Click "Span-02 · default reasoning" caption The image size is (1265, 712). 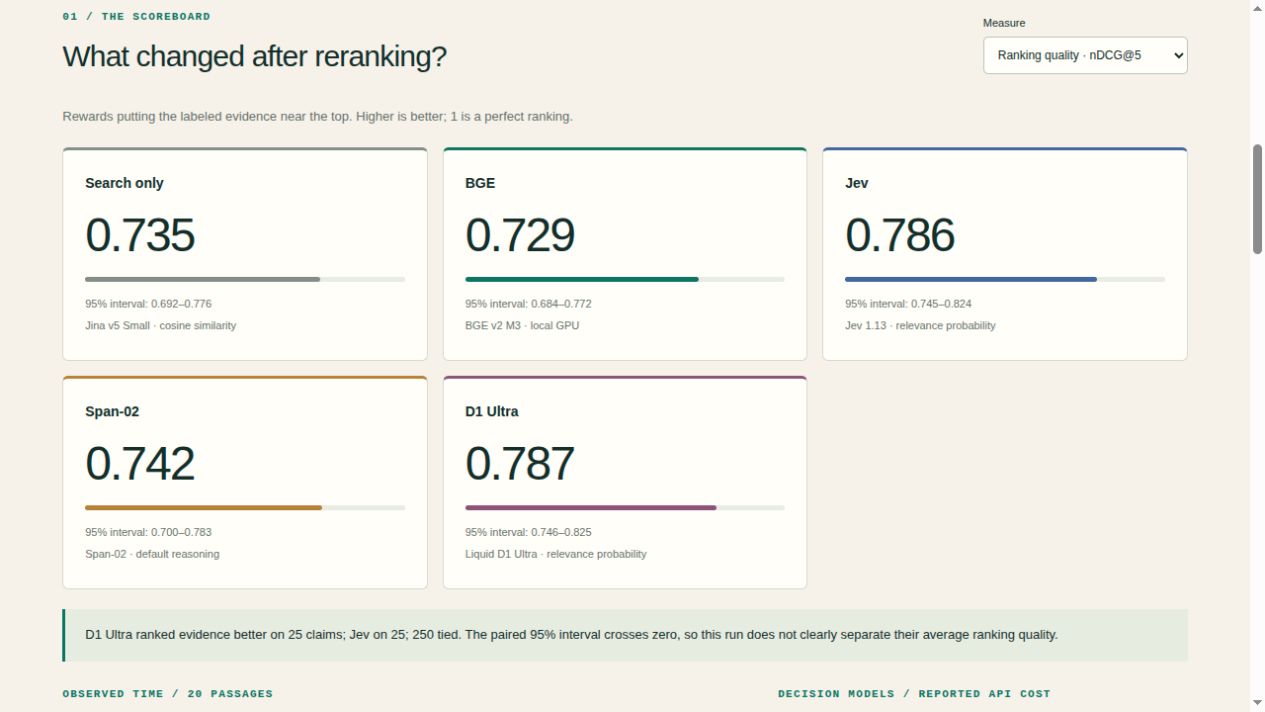(x=152, y=555)
